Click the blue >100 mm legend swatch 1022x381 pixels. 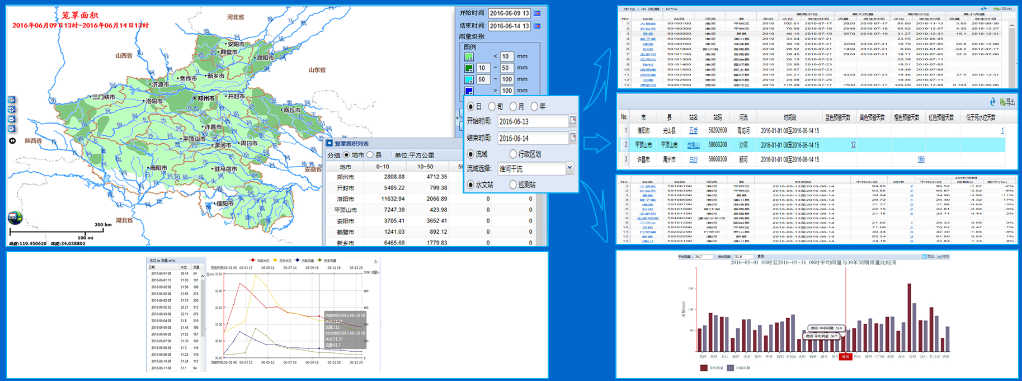point(469,91)
